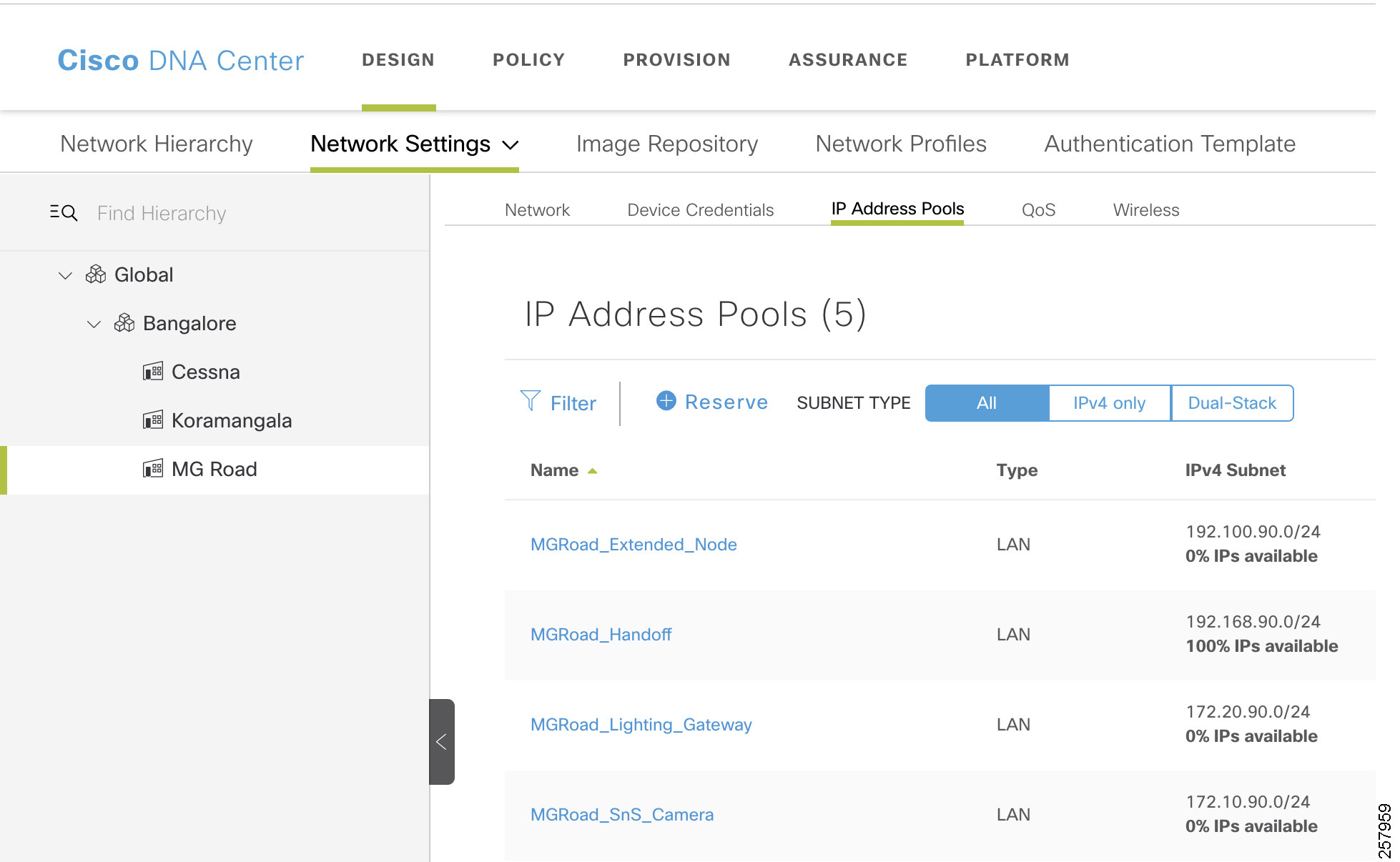Collapse the hierarchy side panel handle

click(x=441, y=742)
